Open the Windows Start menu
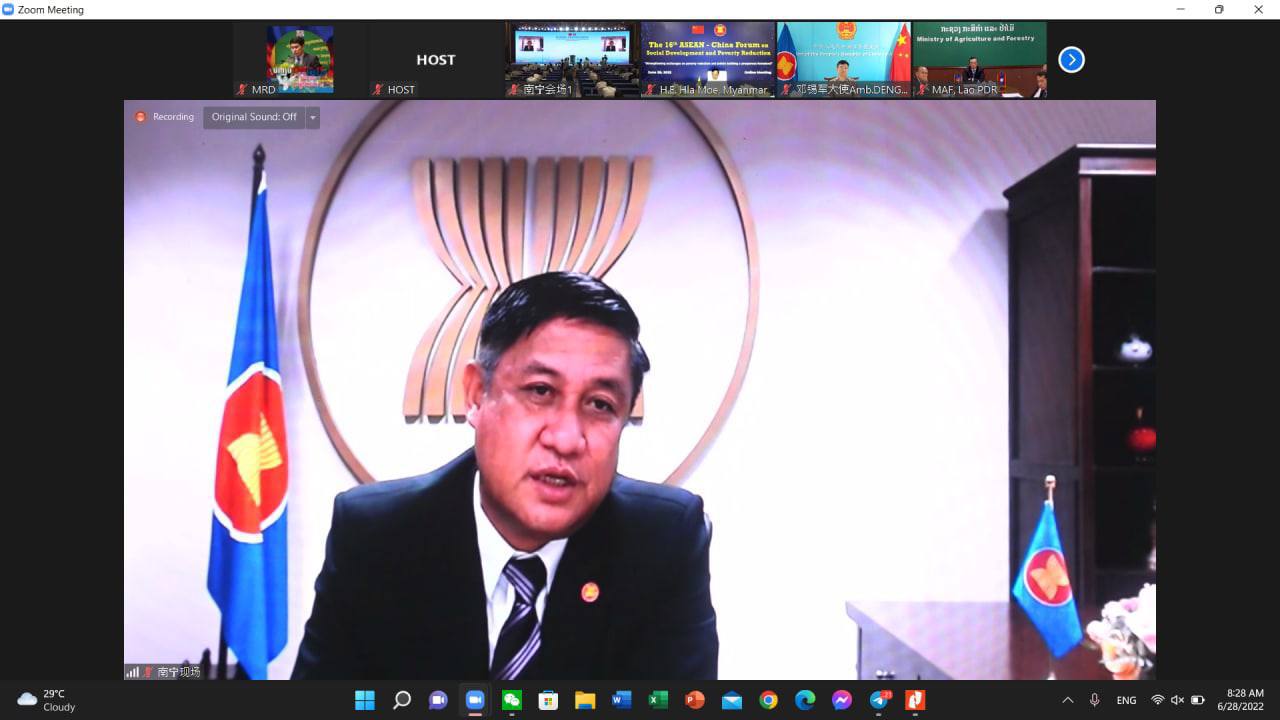Screen dimensions: 1280x720 (365, 700)
